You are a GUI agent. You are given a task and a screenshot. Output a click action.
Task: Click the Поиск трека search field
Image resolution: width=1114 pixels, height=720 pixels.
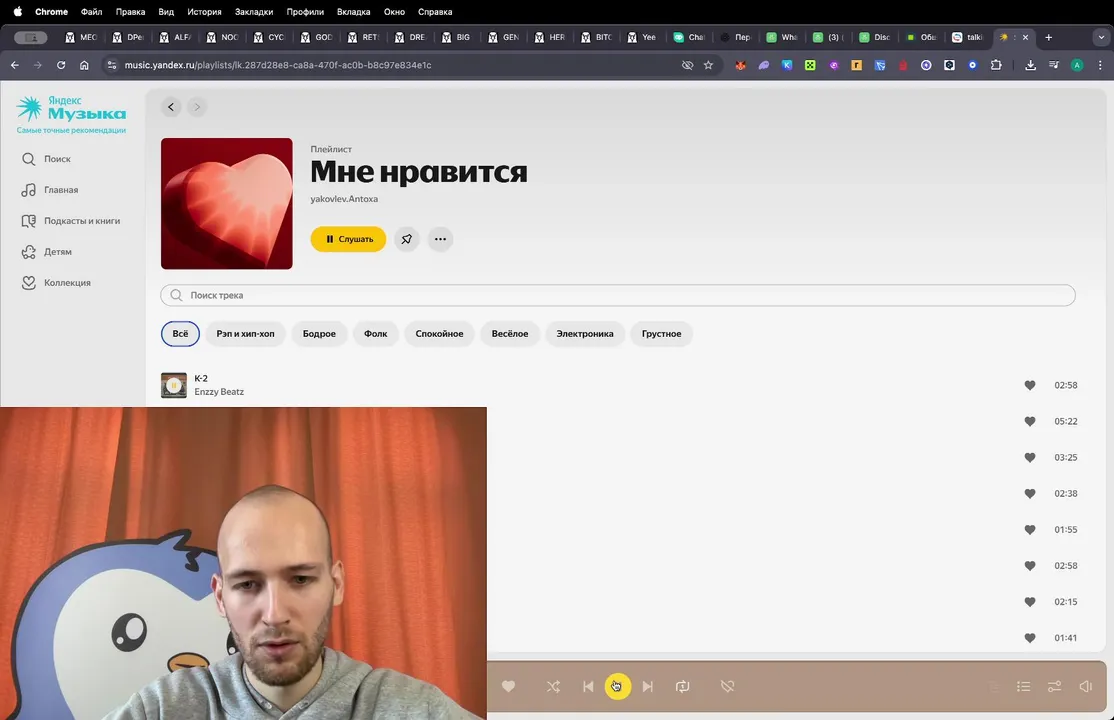[617, 295]
